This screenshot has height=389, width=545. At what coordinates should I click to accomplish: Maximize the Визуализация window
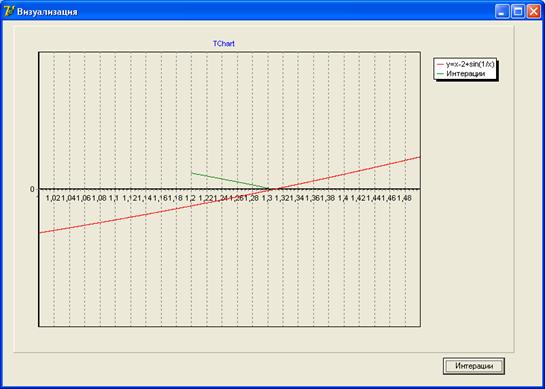tap(518, 12)
